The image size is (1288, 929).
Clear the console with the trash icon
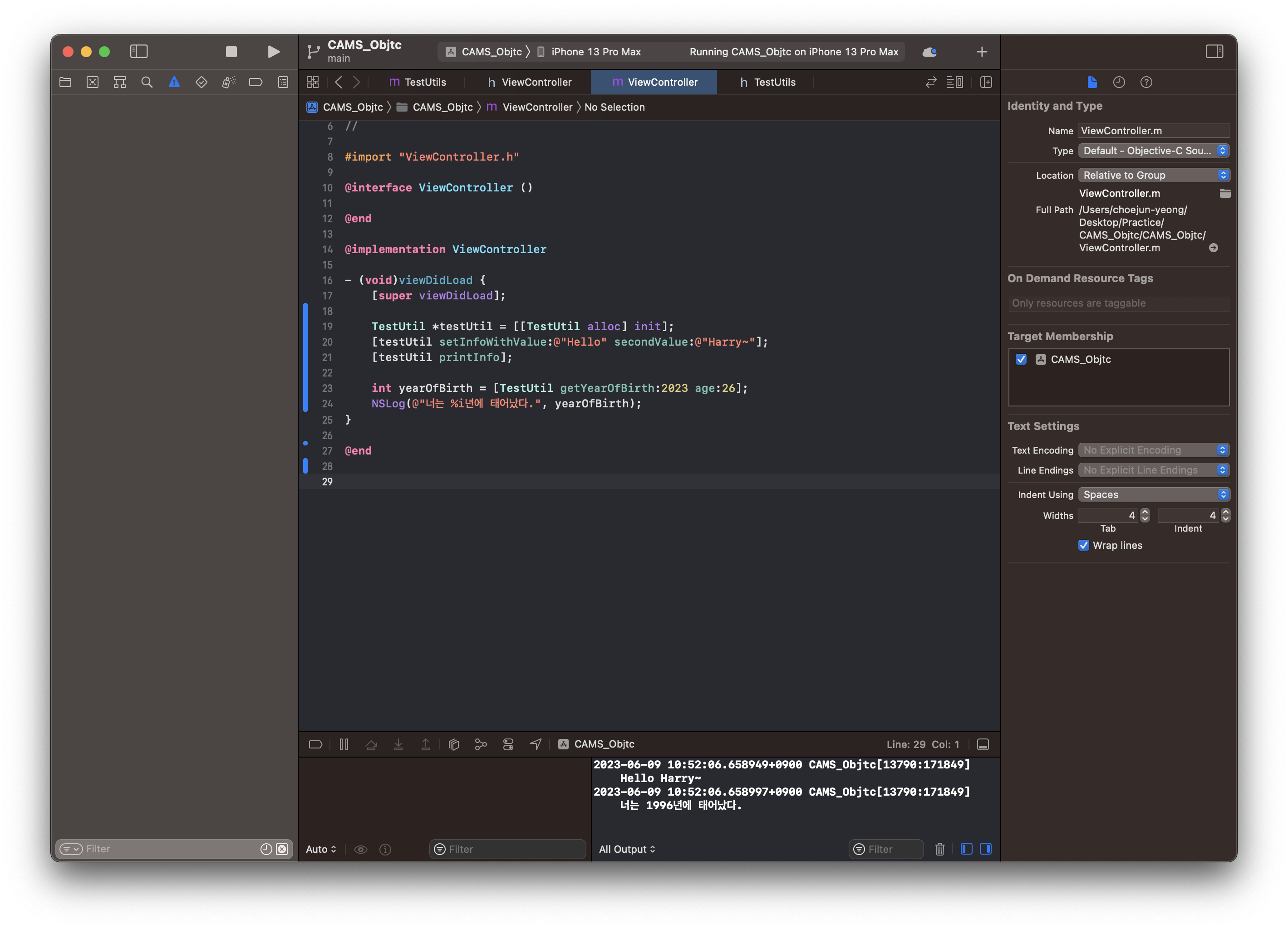939,849
